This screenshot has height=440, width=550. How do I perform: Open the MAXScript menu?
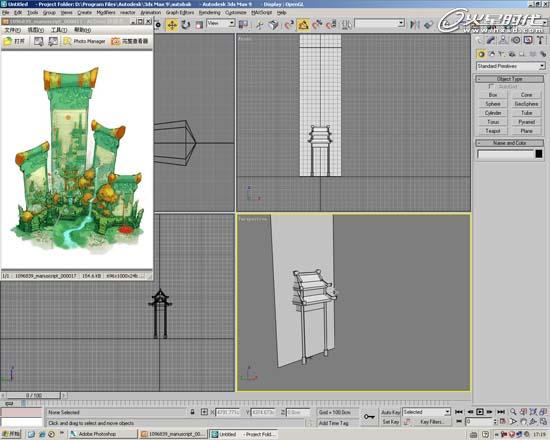[262, 12]
